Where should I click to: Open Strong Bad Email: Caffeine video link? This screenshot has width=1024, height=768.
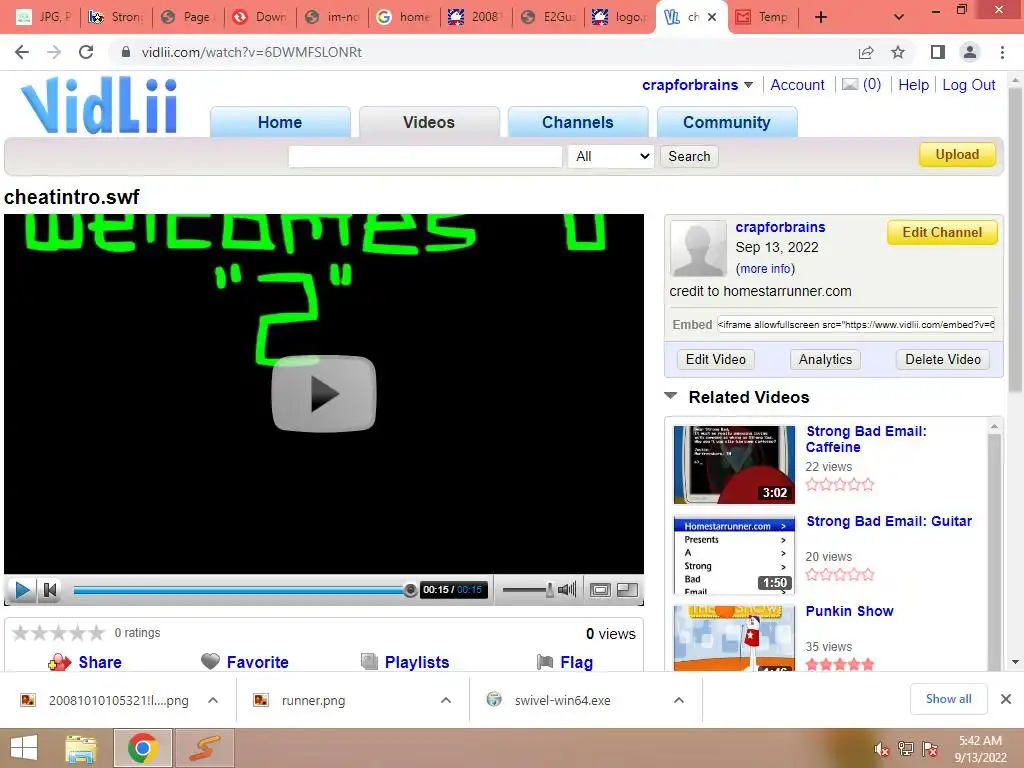click(x=866, y=439)
